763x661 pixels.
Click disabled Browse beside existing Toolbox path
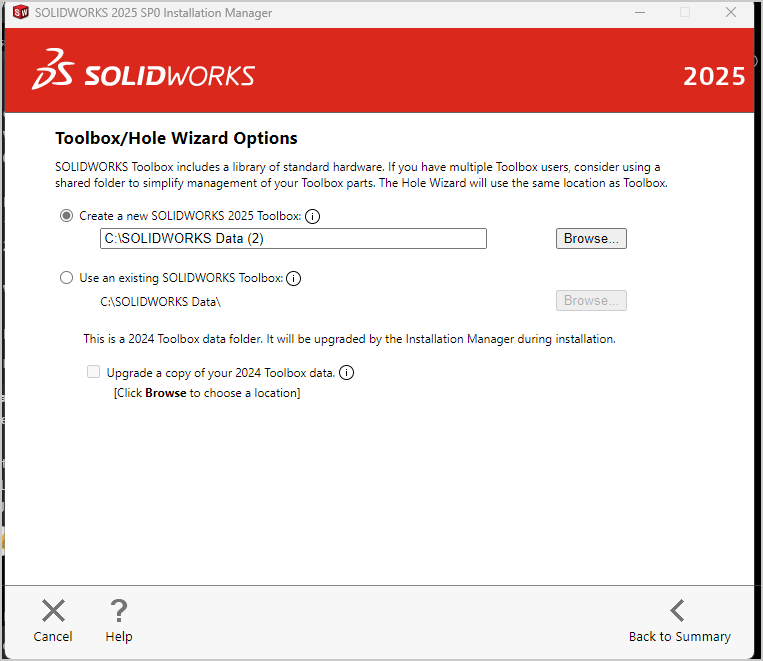click(x=591, y=300)
